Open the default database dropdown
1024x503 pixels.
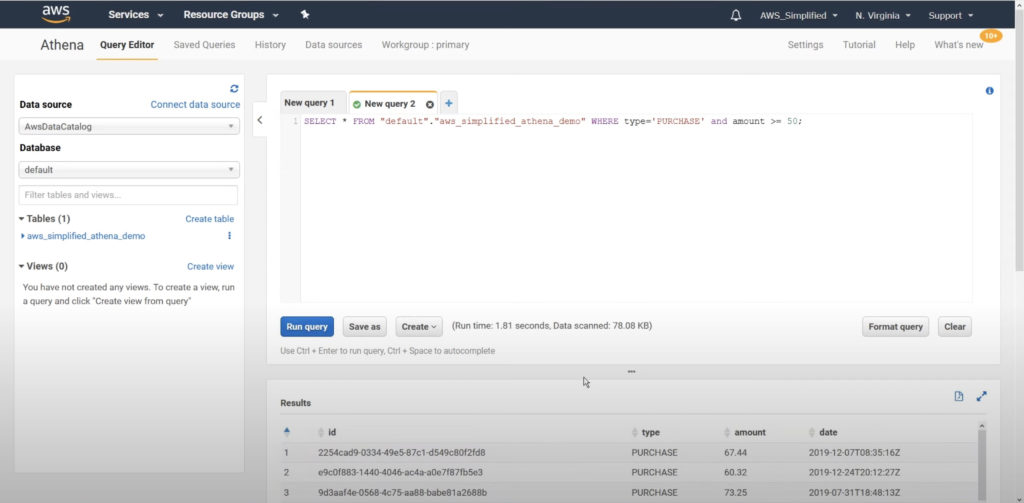click(x=129, y=170)
